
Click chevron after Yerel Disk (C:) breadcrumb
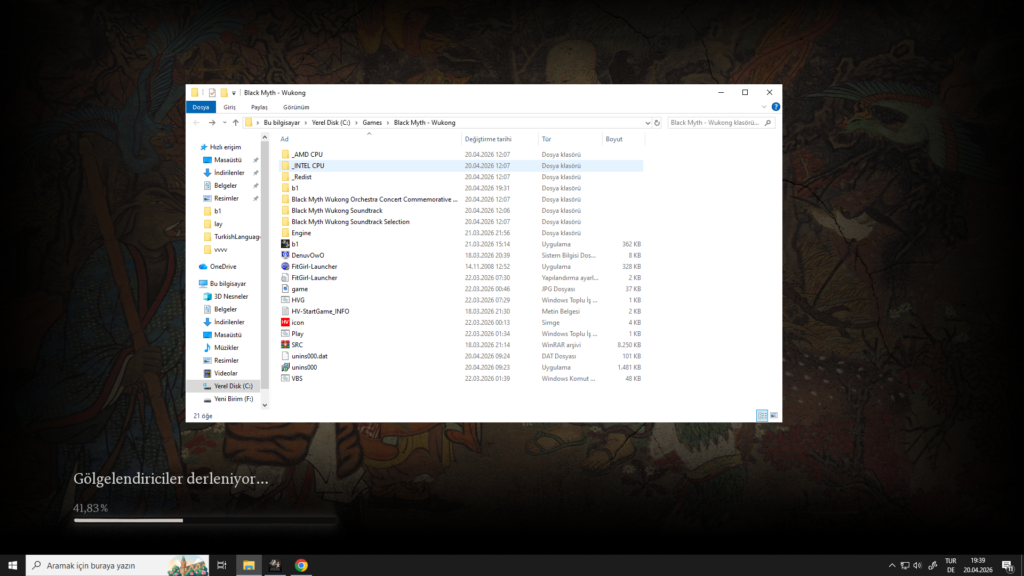(357, 123)
